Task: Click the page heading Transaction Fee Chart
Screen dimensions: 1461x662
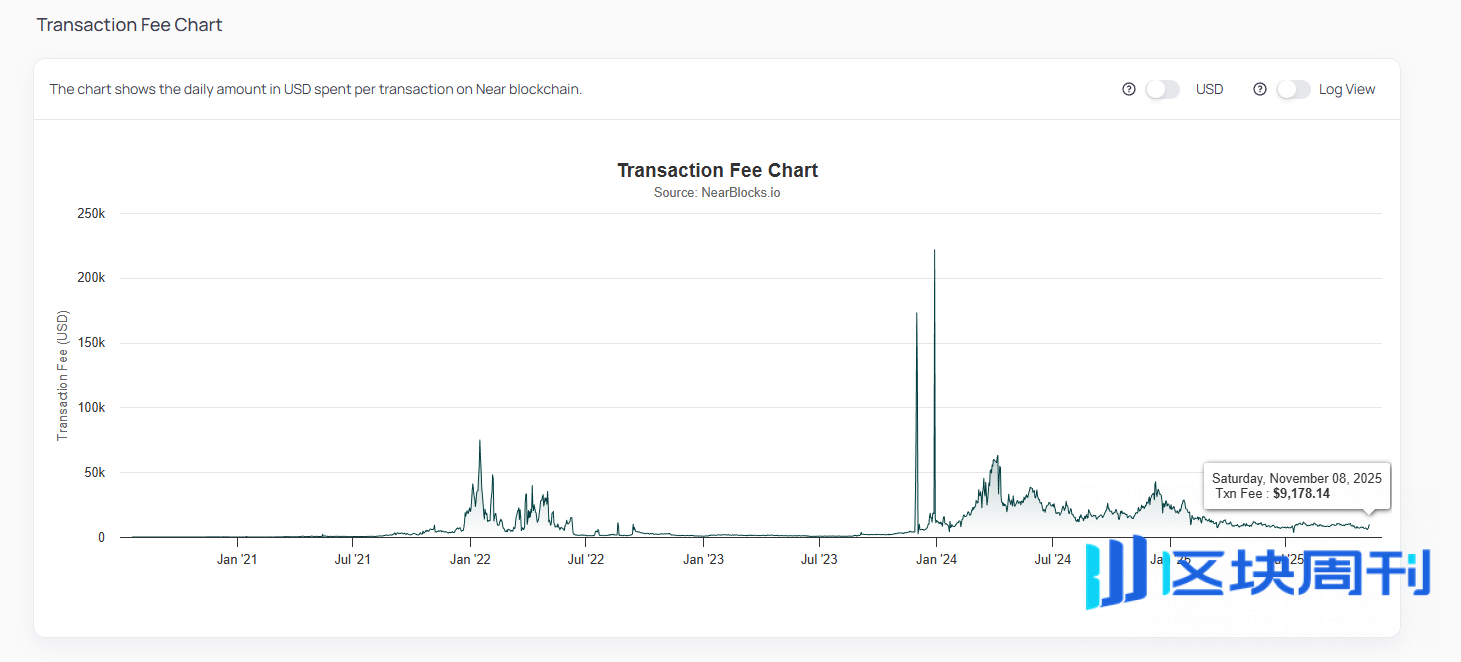Action: tap(128, 24)
